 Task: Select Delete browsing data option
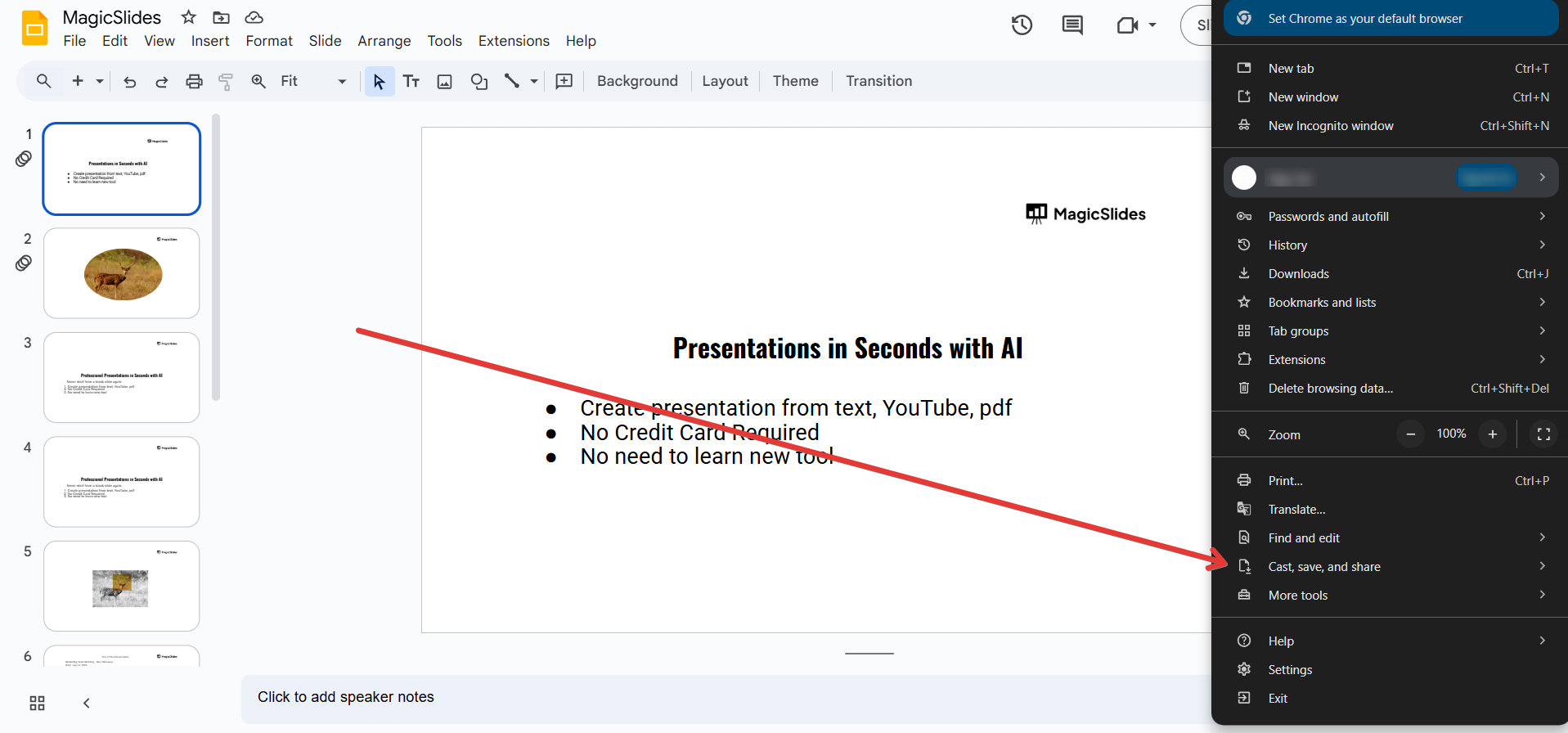click(x=1391, y=389)
